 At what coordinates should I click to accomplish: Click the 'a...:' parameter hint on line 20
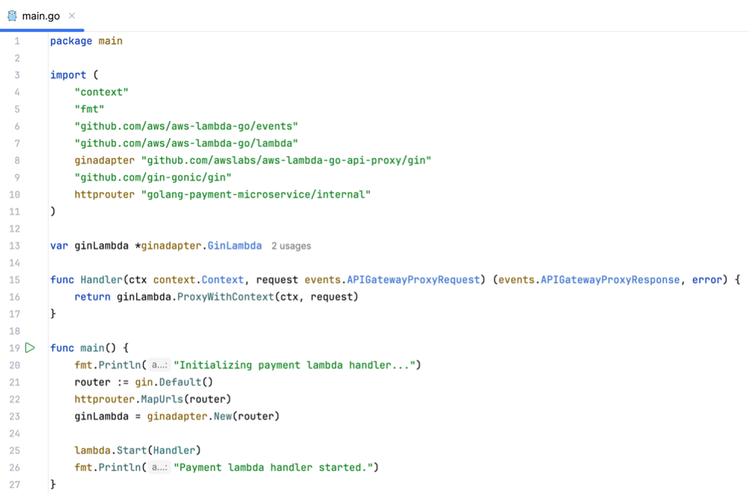tap(159, 365)
